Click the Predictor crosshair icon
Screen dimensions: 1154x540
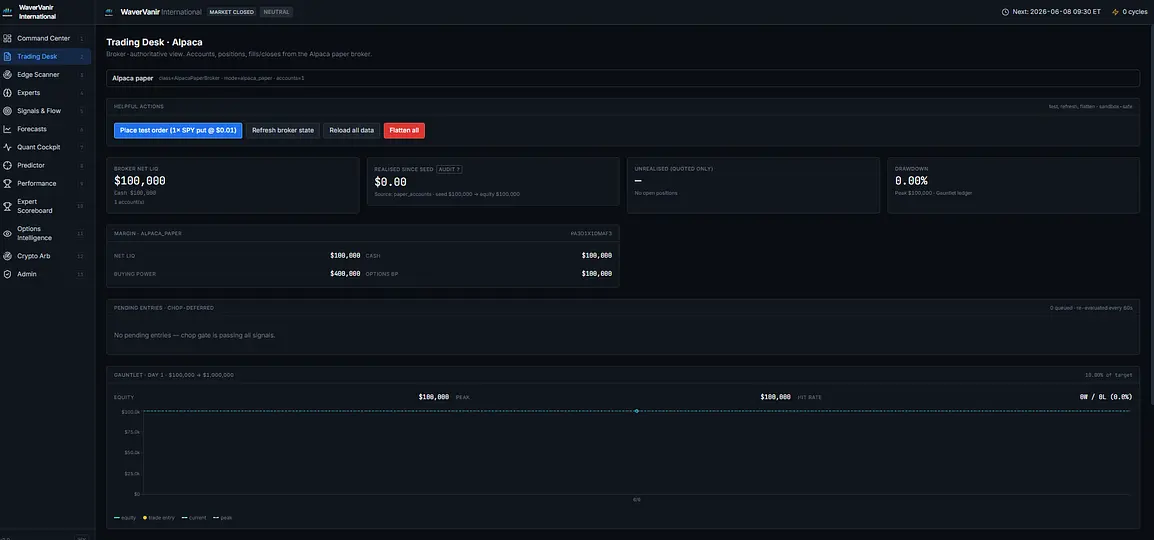click(7, 166)
